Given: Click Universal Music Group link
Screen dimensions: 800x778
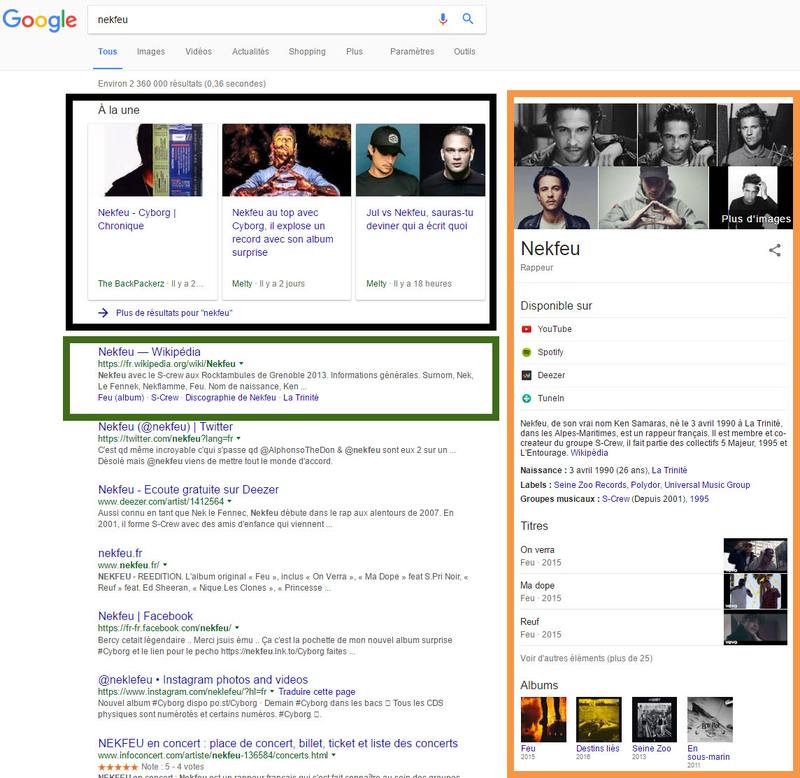Looking at the screenshot, I should click(707, 485).
